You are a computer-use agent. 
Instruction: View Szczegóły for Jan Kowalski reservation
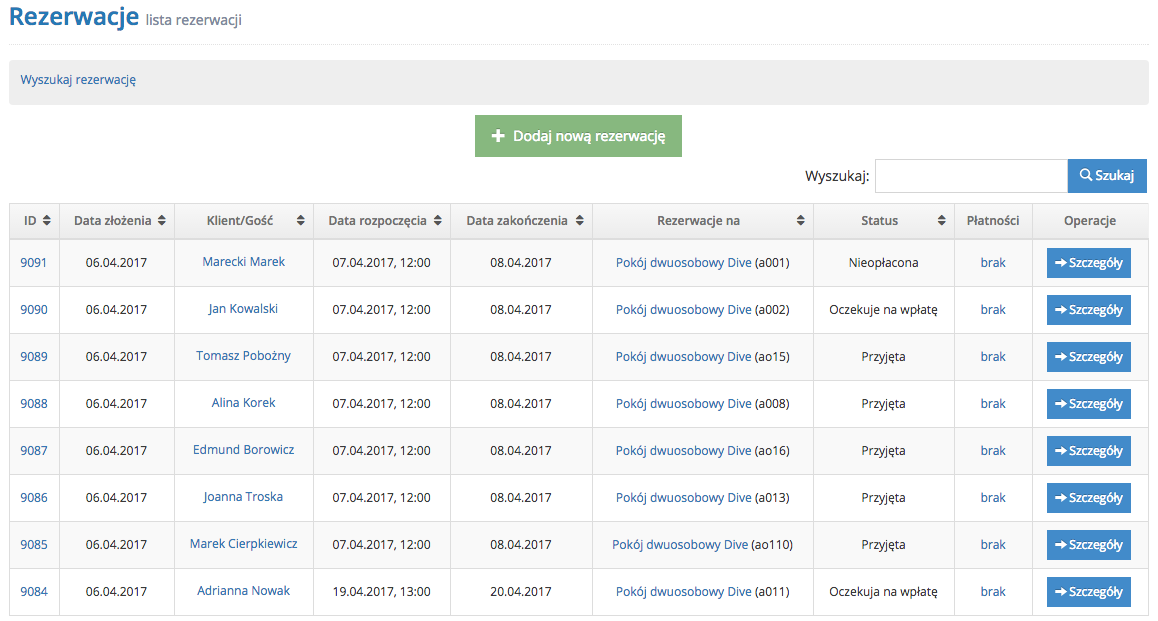click(1089, 310)
